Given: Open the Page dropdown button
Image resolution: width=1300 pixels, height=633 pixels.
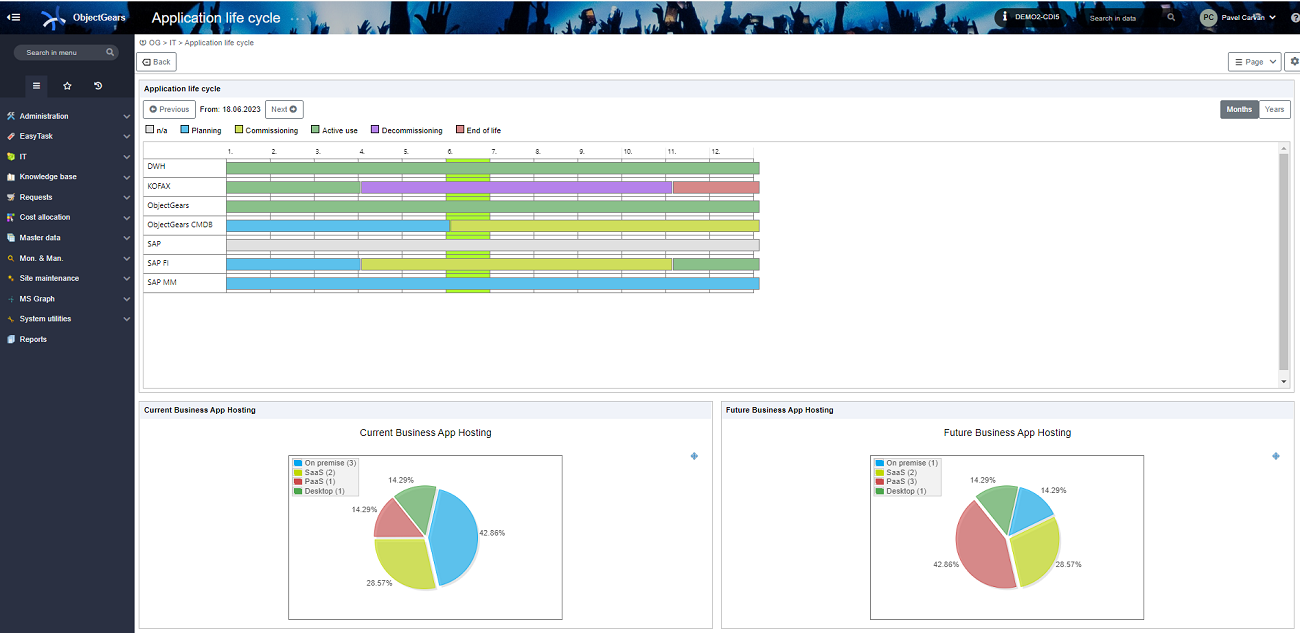Looking at the screenshot, I should (1254, 62).
